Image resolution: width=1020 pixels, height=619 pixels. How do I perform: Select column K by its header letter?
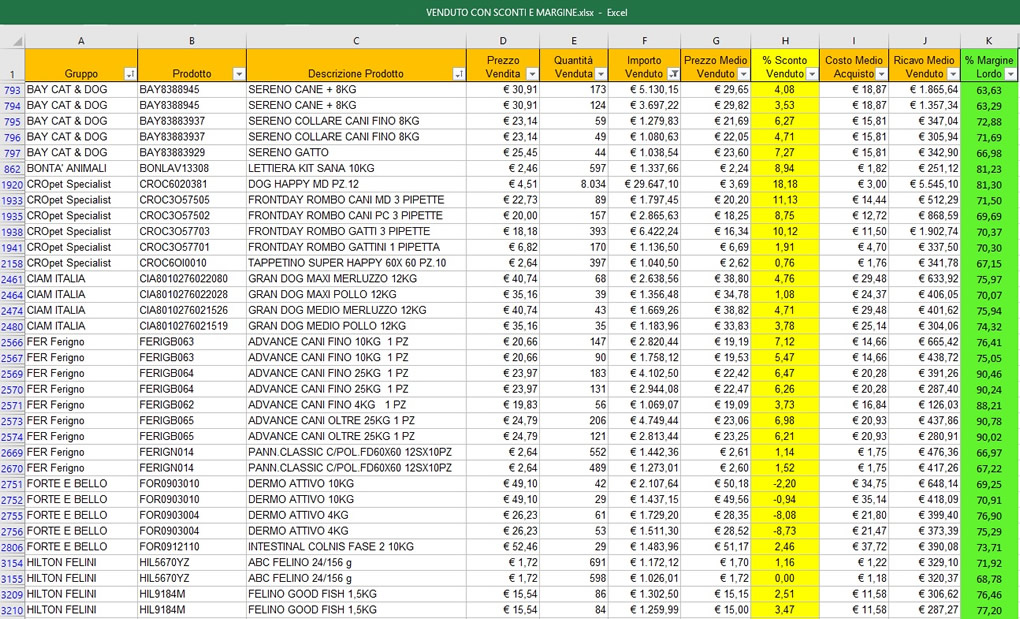[989, 41]
